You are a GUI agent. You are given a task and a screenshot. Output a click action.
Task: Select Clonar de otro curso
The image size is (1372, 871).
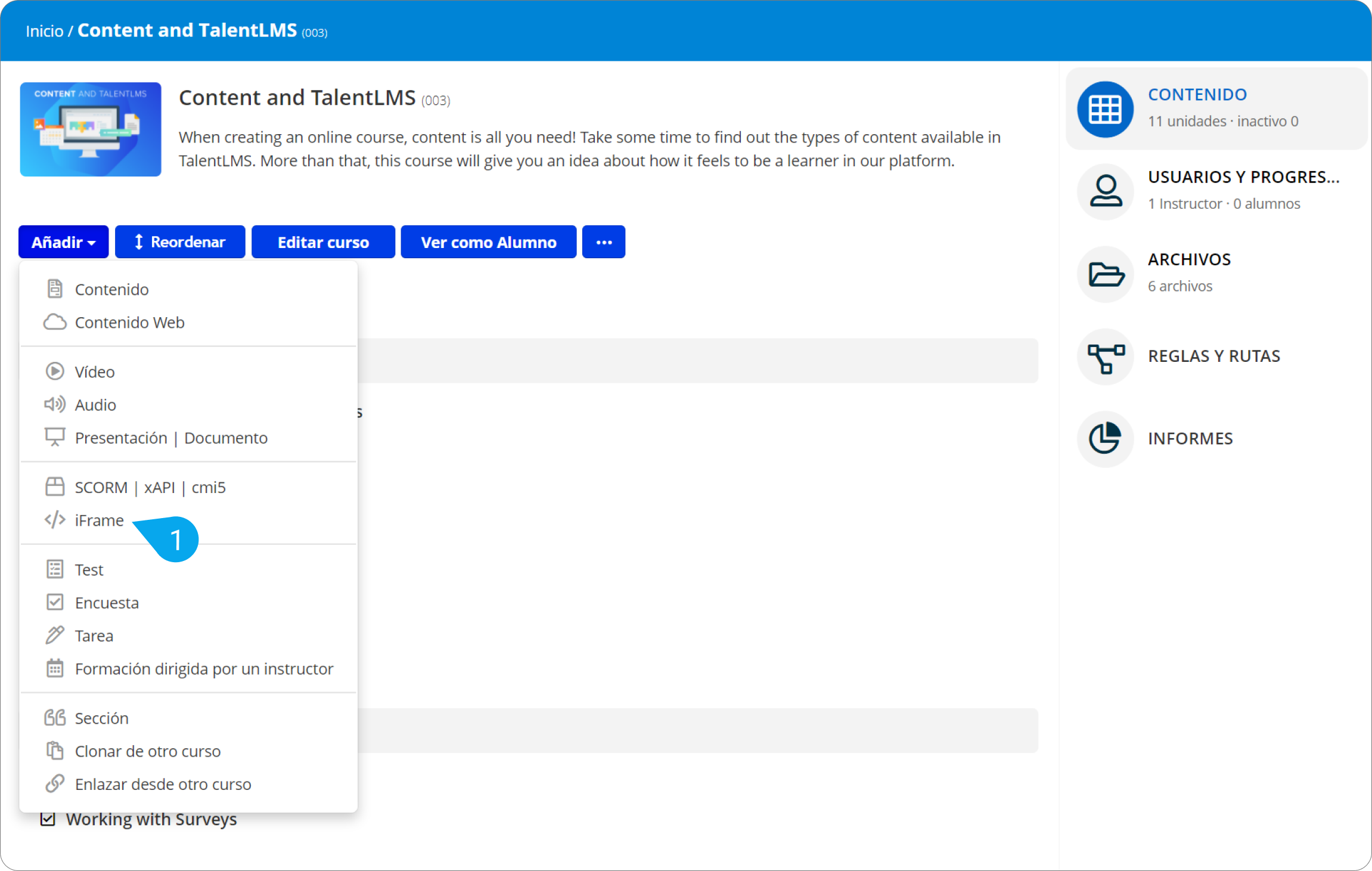tap(188, 751)
